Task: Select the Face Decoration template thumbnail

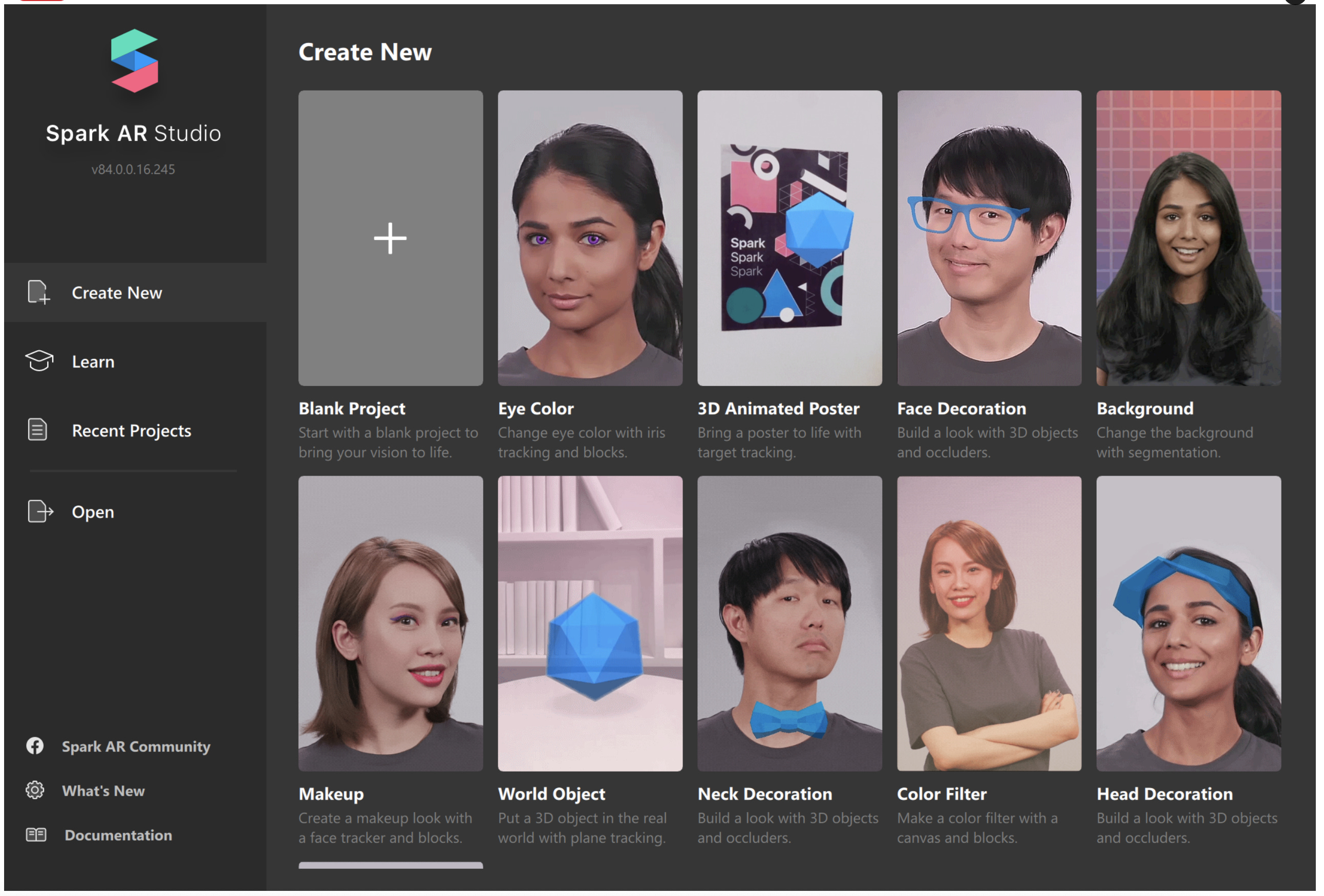Action: 989,238
